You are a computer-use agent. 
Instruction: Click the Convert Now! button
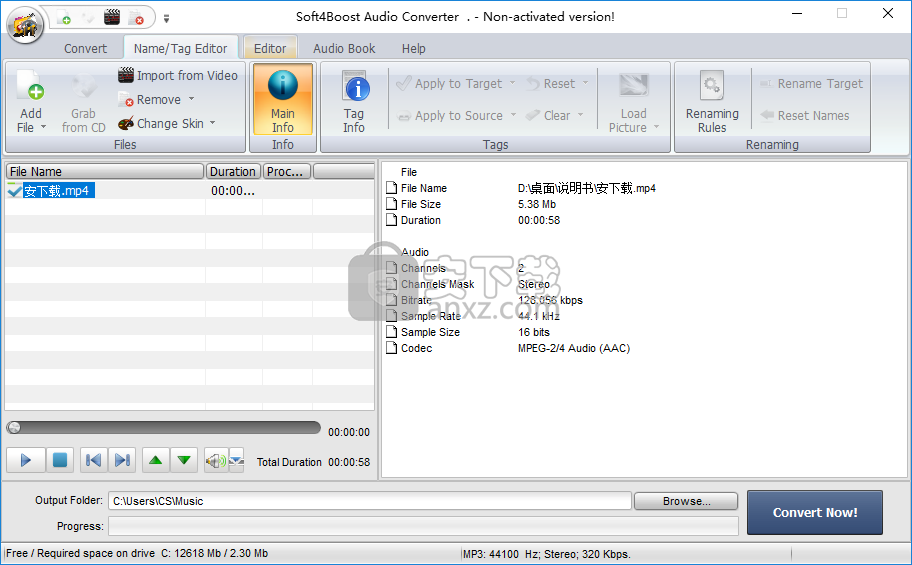[815, 512]
